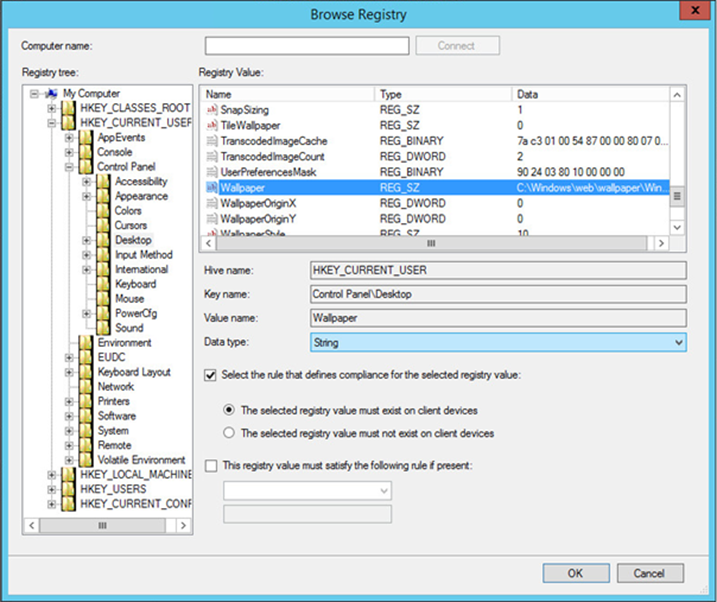
Task: Select 'must not exist on client devices' option
Action: point(230,434)
